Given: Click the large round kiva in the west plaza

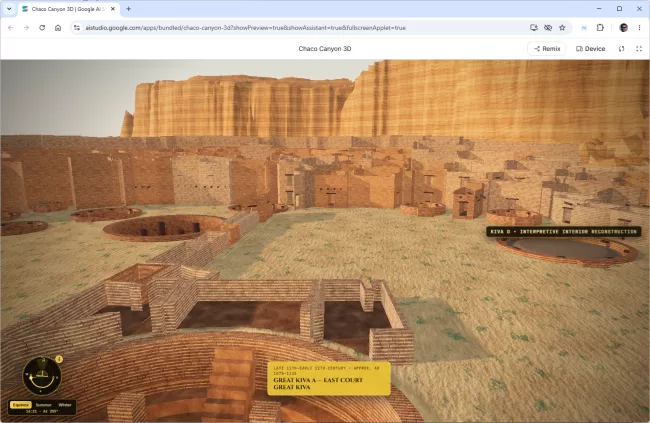Looking at the screenshot, I should 166,228.
